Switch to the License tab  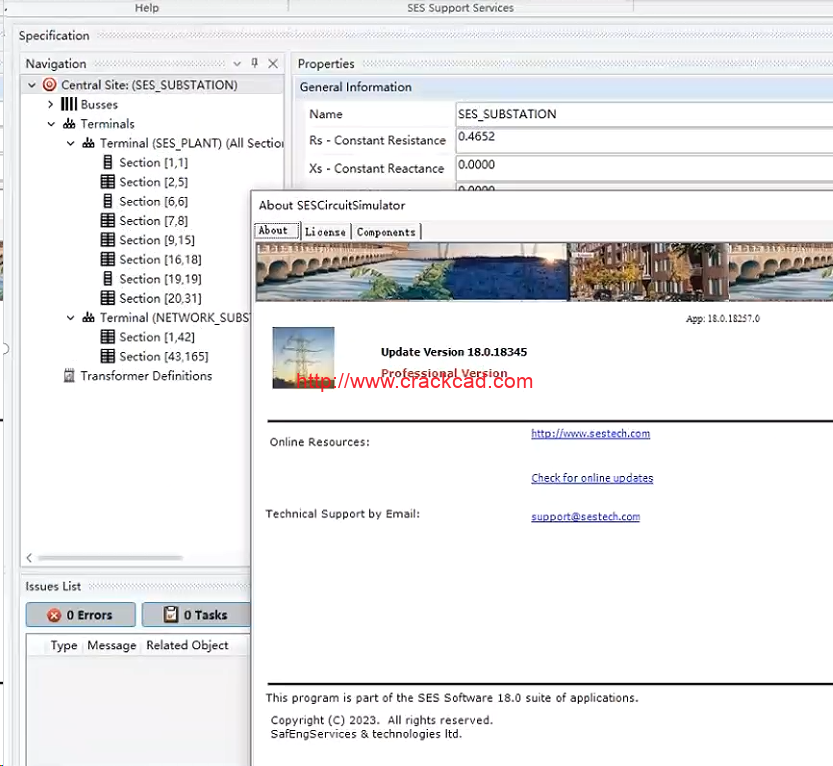(325, 232)
